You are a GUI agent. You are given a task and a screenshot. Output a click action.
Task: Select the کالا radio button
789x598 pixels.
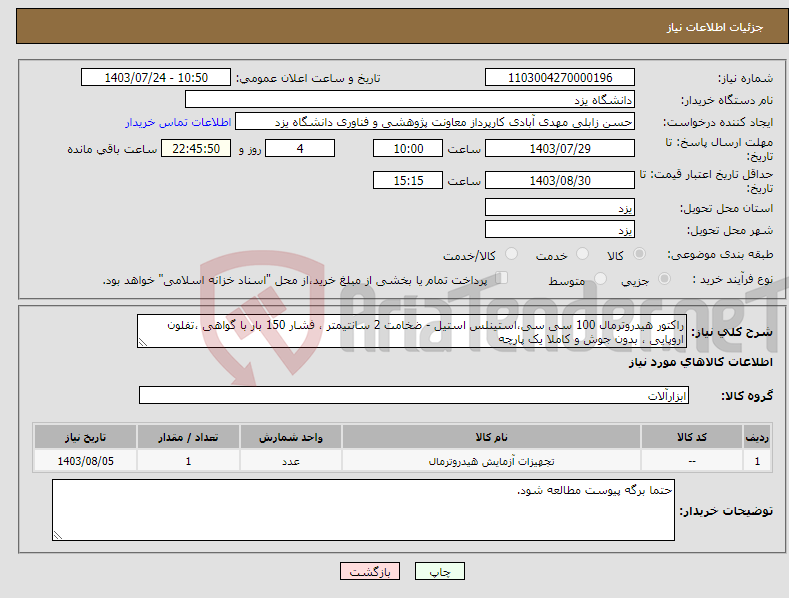point(639,254)
